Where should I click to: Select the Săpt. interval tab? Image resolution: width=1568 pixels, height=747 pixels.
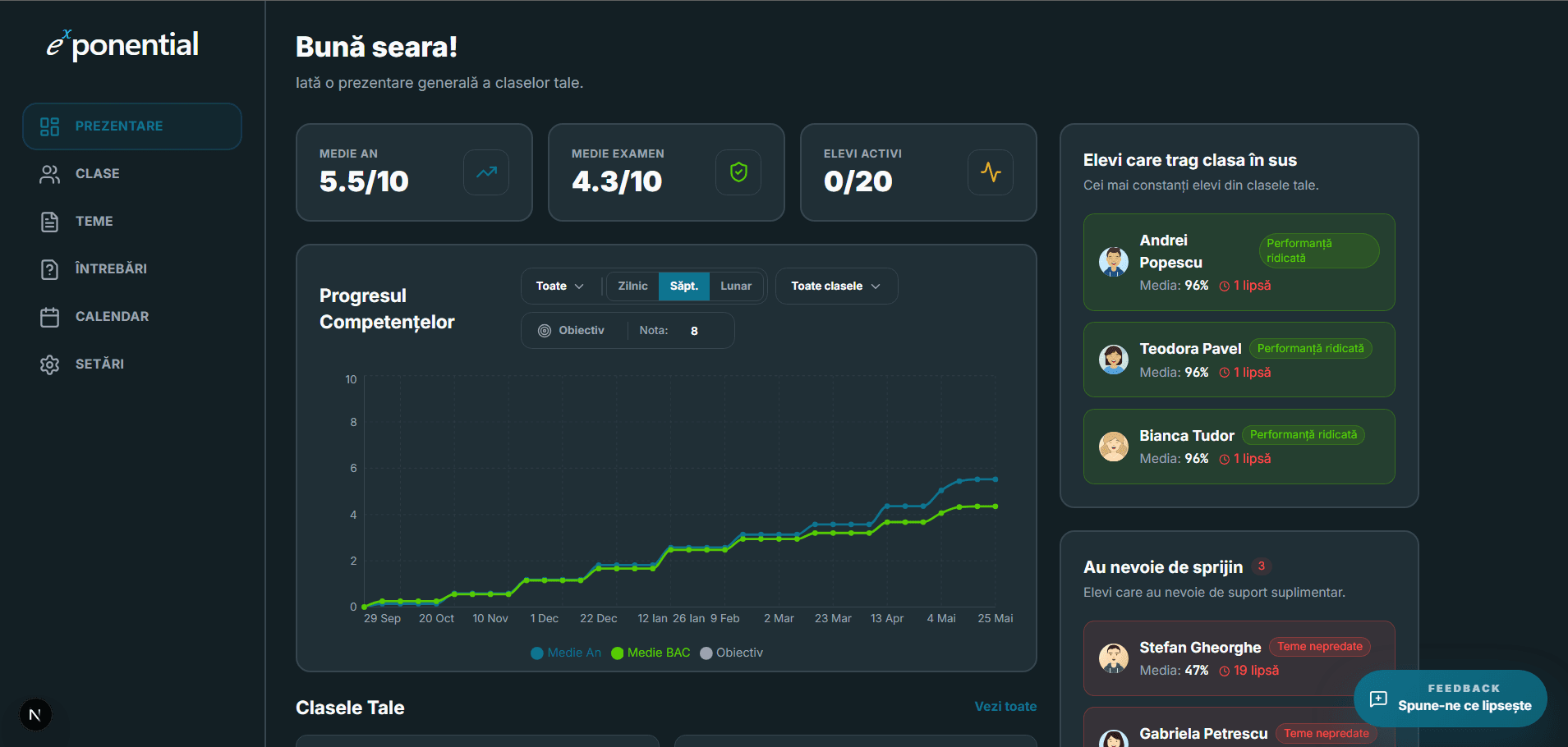click(684, 286)
